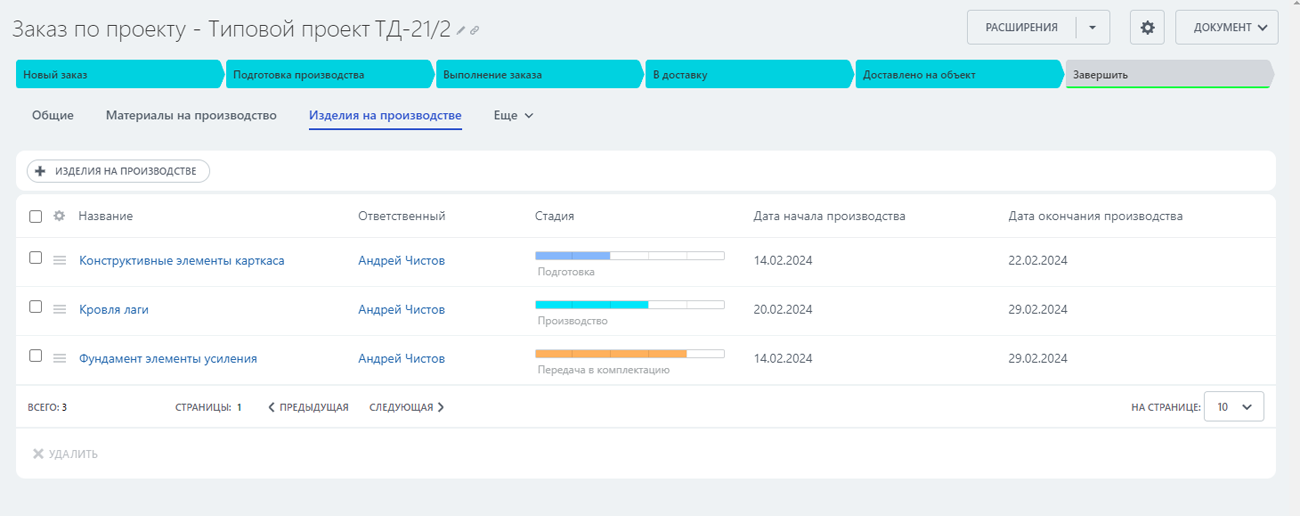Click row menu icon for Кровля лаги
This screenshot has width=1300, height=516.
click(59, 310)
